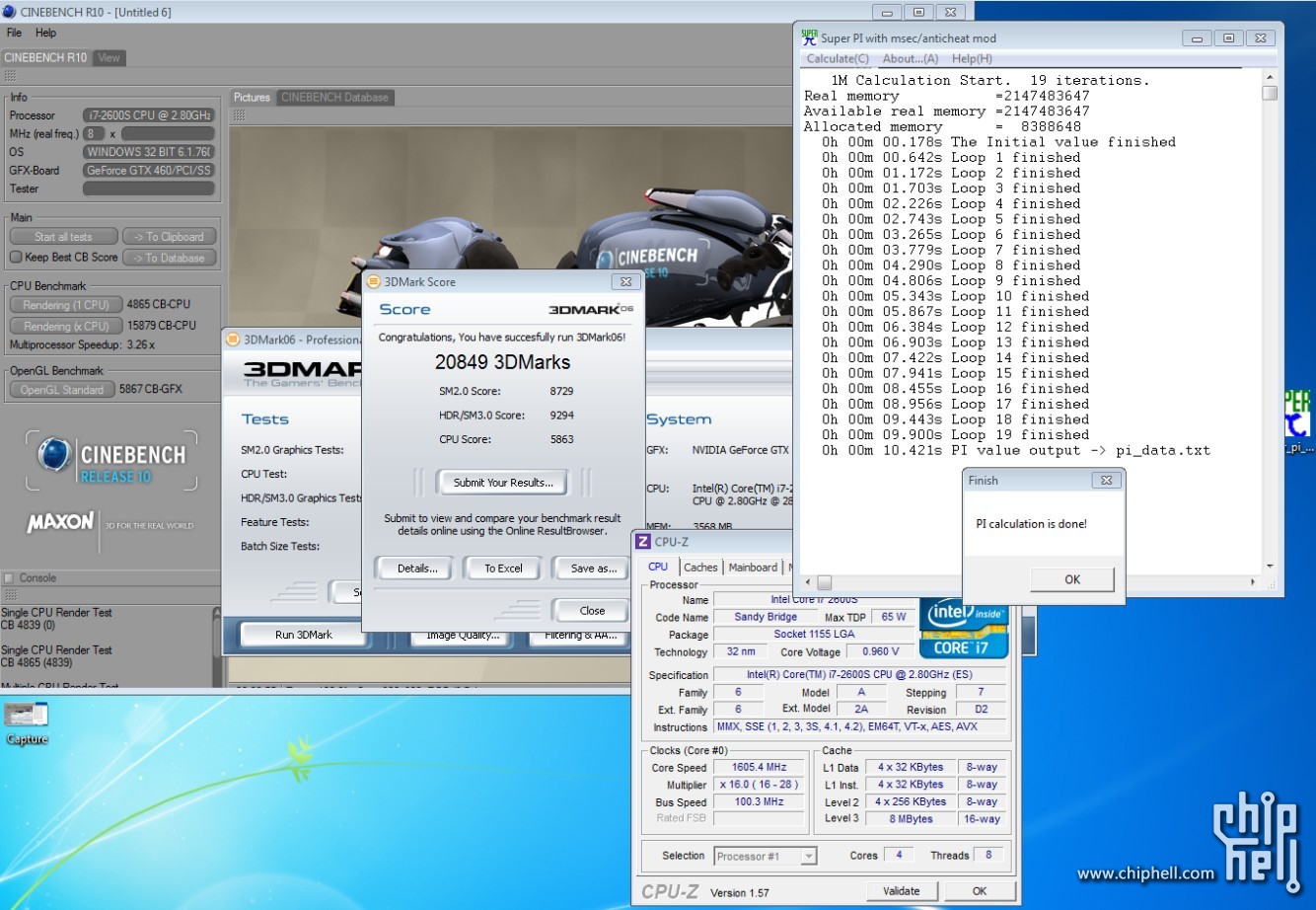Screen dimensions: 1316x910
Task: Click Rendering (1 CPU) button
Action: (66, 305)
